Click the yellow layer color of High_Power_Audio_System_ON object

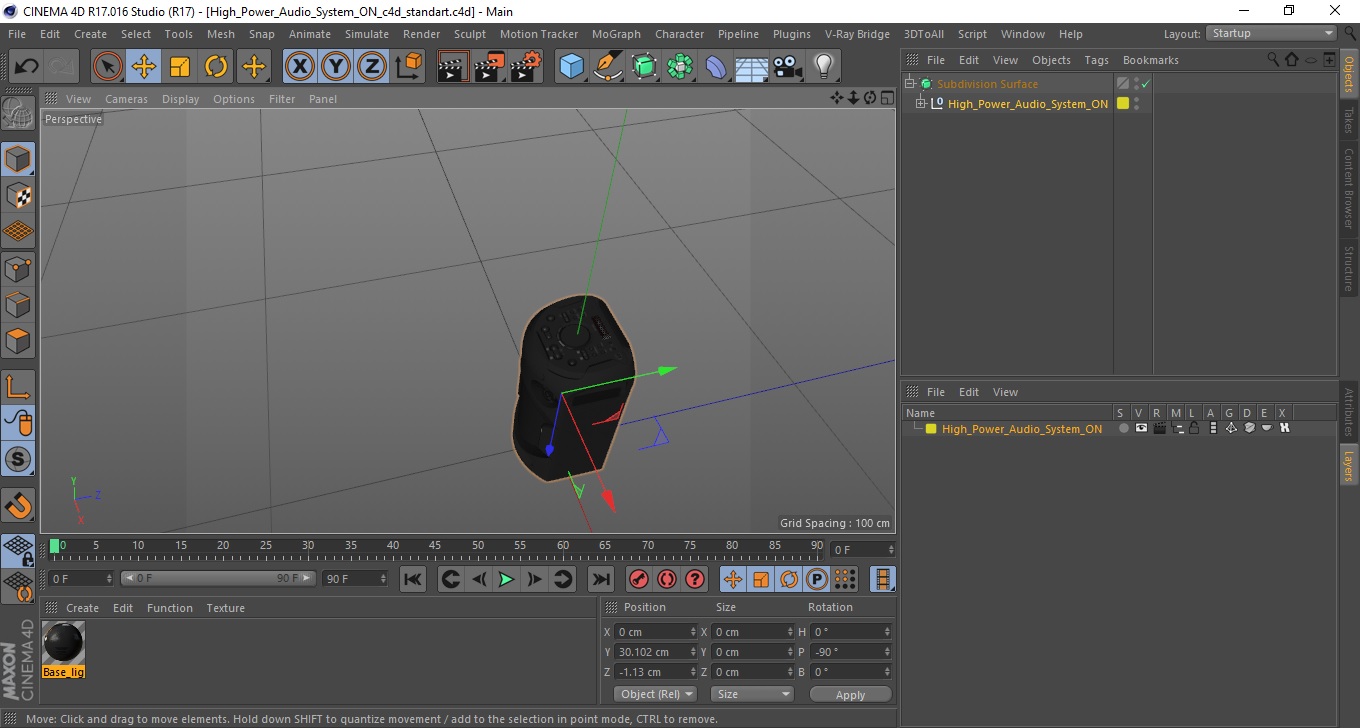1123,104
